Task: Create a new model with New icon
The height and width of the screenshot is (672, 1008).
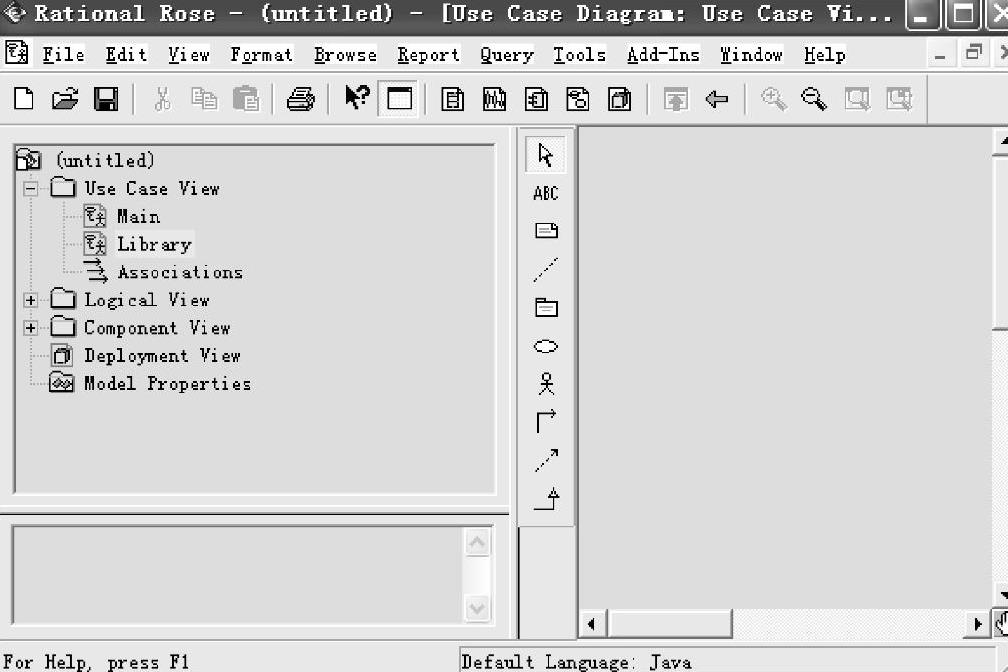Action: click(24, 99)
